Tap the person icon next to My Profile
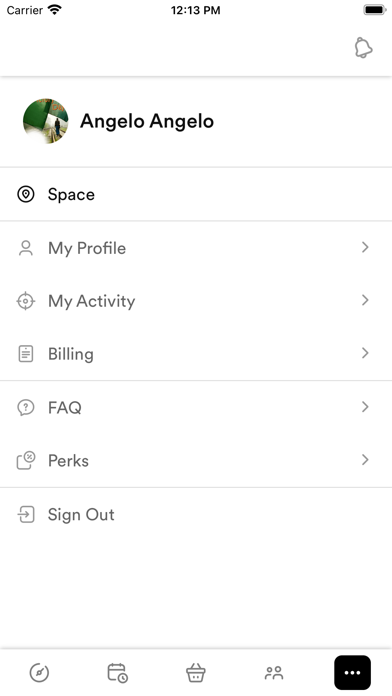This screenshot has height=696, width=392. point(26,248)
